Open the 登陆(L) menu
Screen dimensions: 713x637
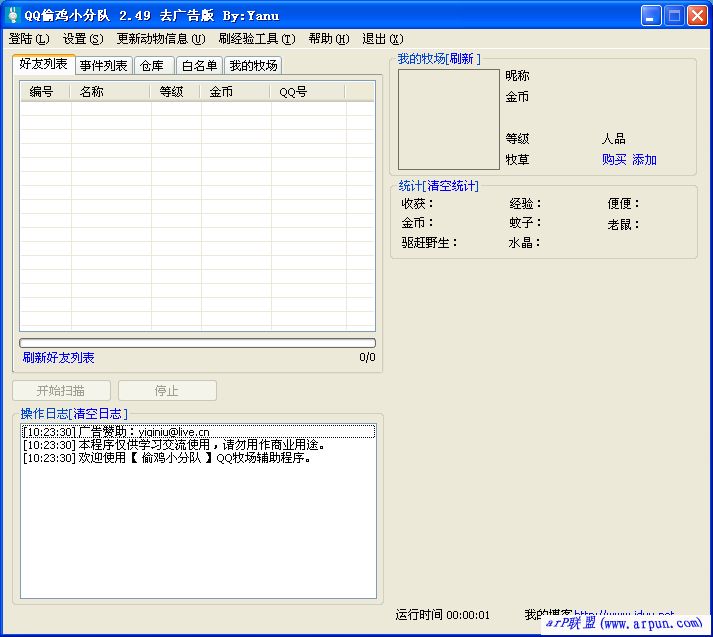pos(29,39)
